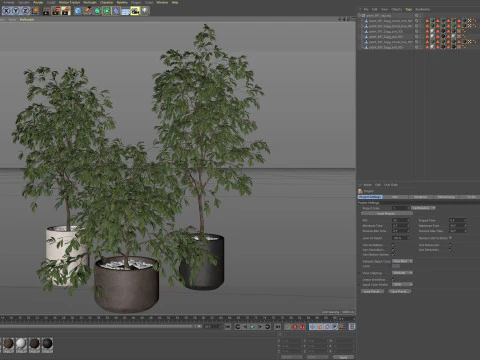This screenshot has height=360, width=480.
Task: Click the Project icon in Attributes panel
Action: click(360, 191)
